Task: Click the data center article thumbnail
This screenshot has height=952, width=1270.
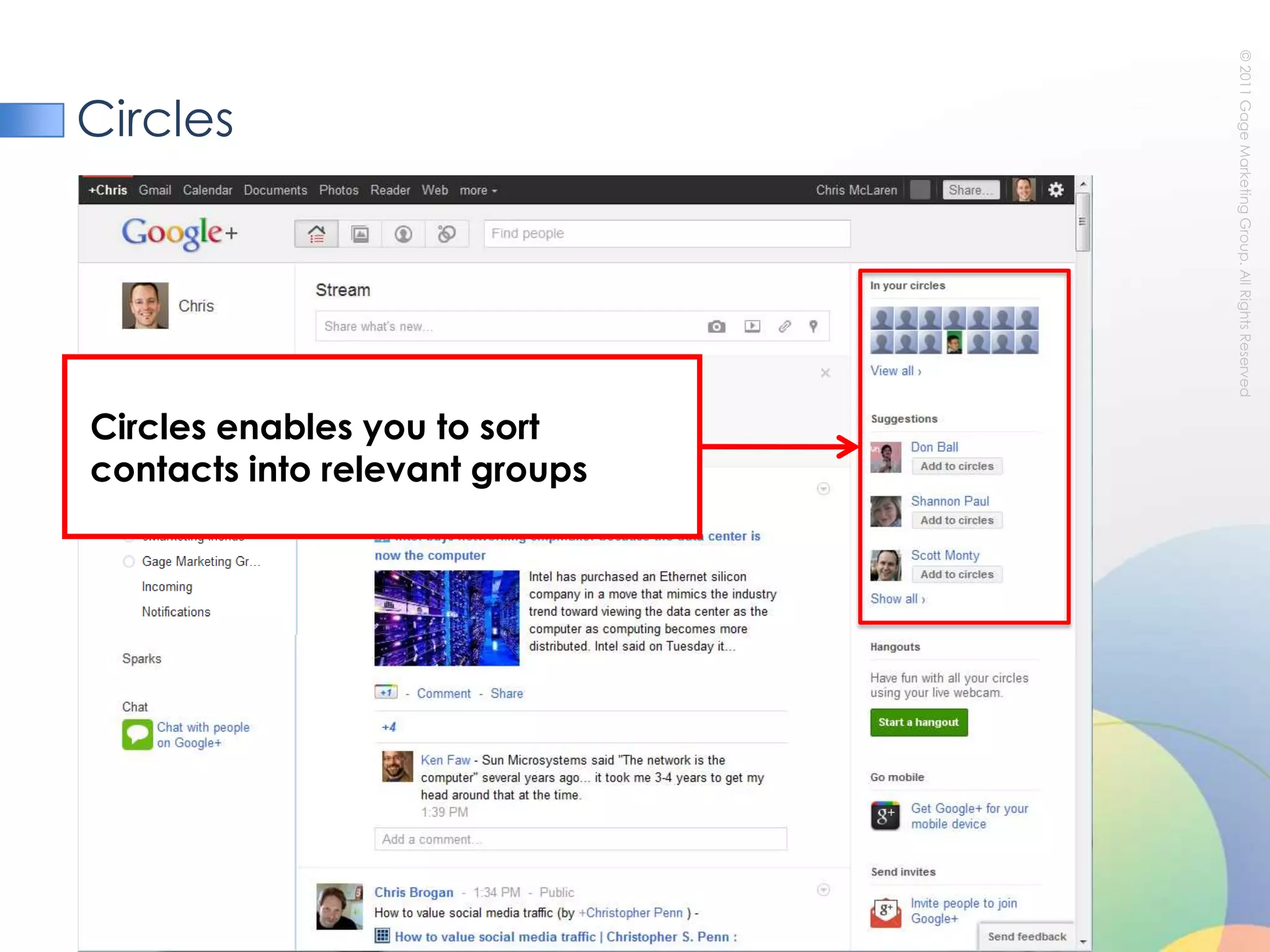Action: tap(446, 618)
